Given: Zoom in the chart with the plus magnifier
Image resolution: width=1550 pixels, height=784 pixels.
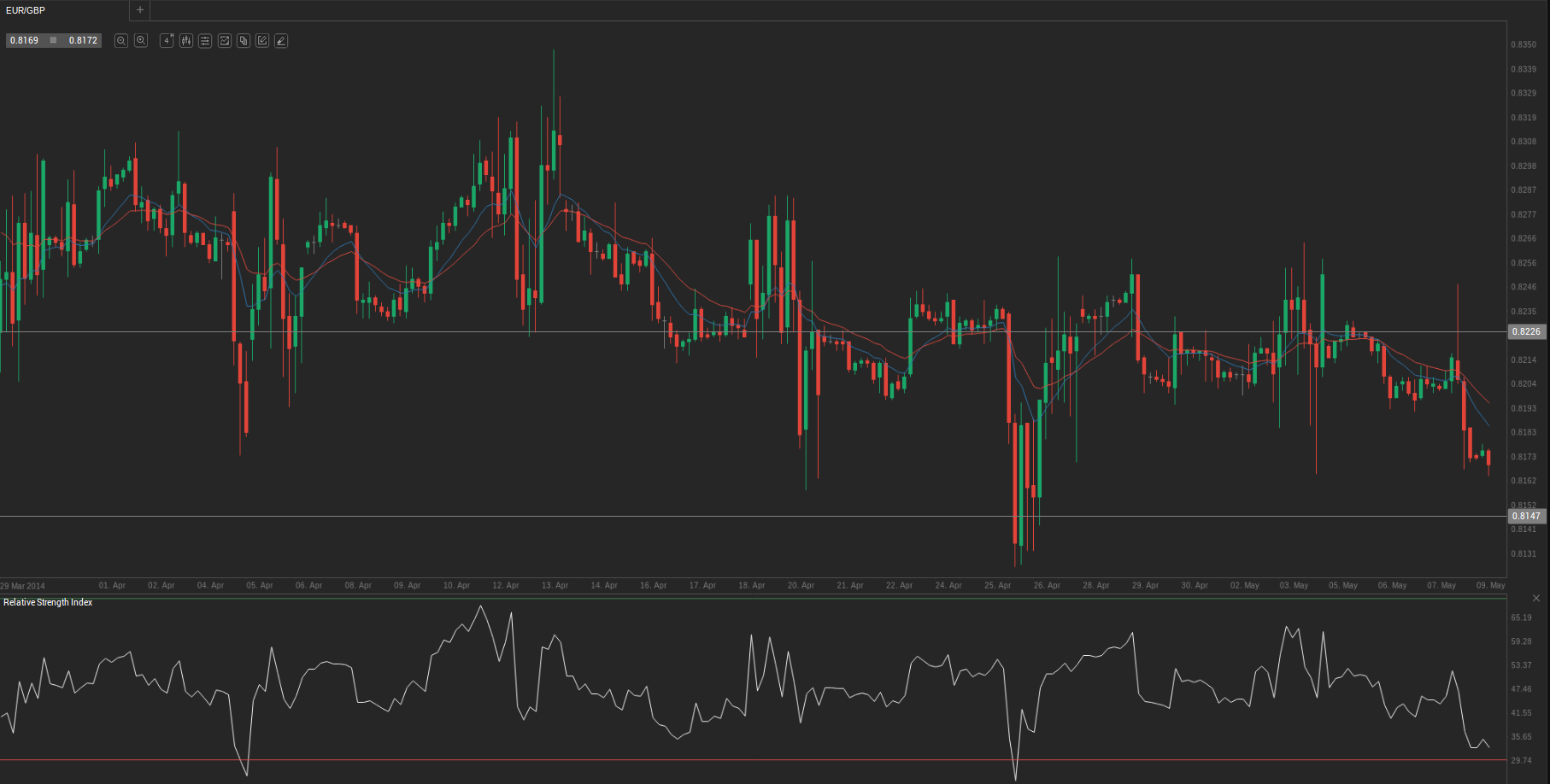Looking at the screenshot, I should click(x=141, y=41).
